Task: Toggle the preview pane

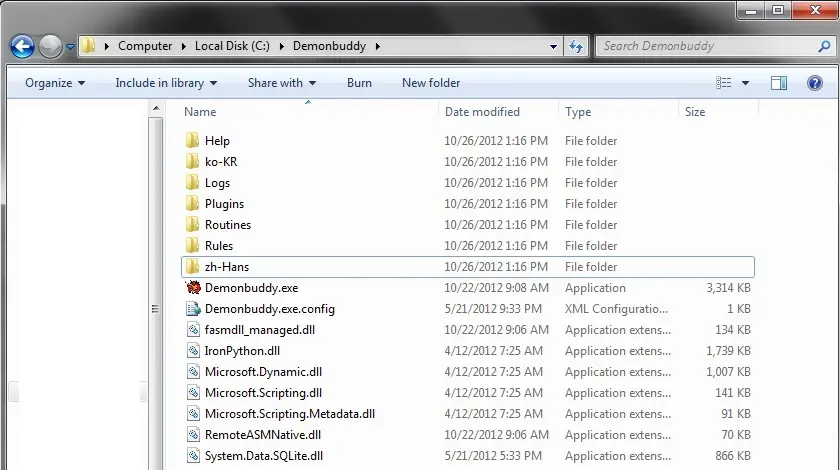Action: [x=779, y=83]
